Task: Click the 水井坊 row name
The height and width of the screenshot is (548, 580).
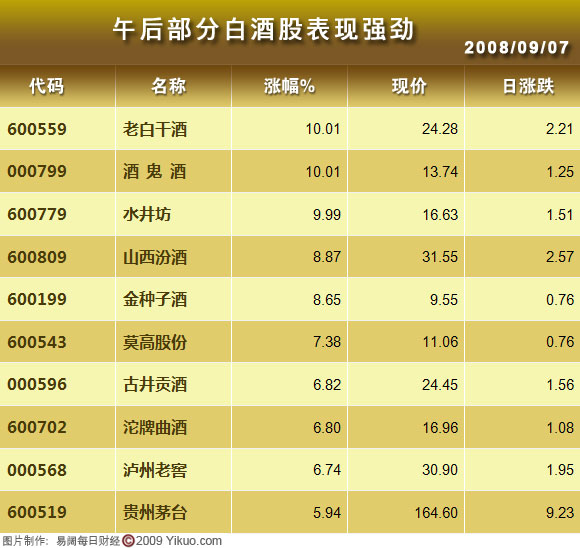Action: [x=147, y=214]
